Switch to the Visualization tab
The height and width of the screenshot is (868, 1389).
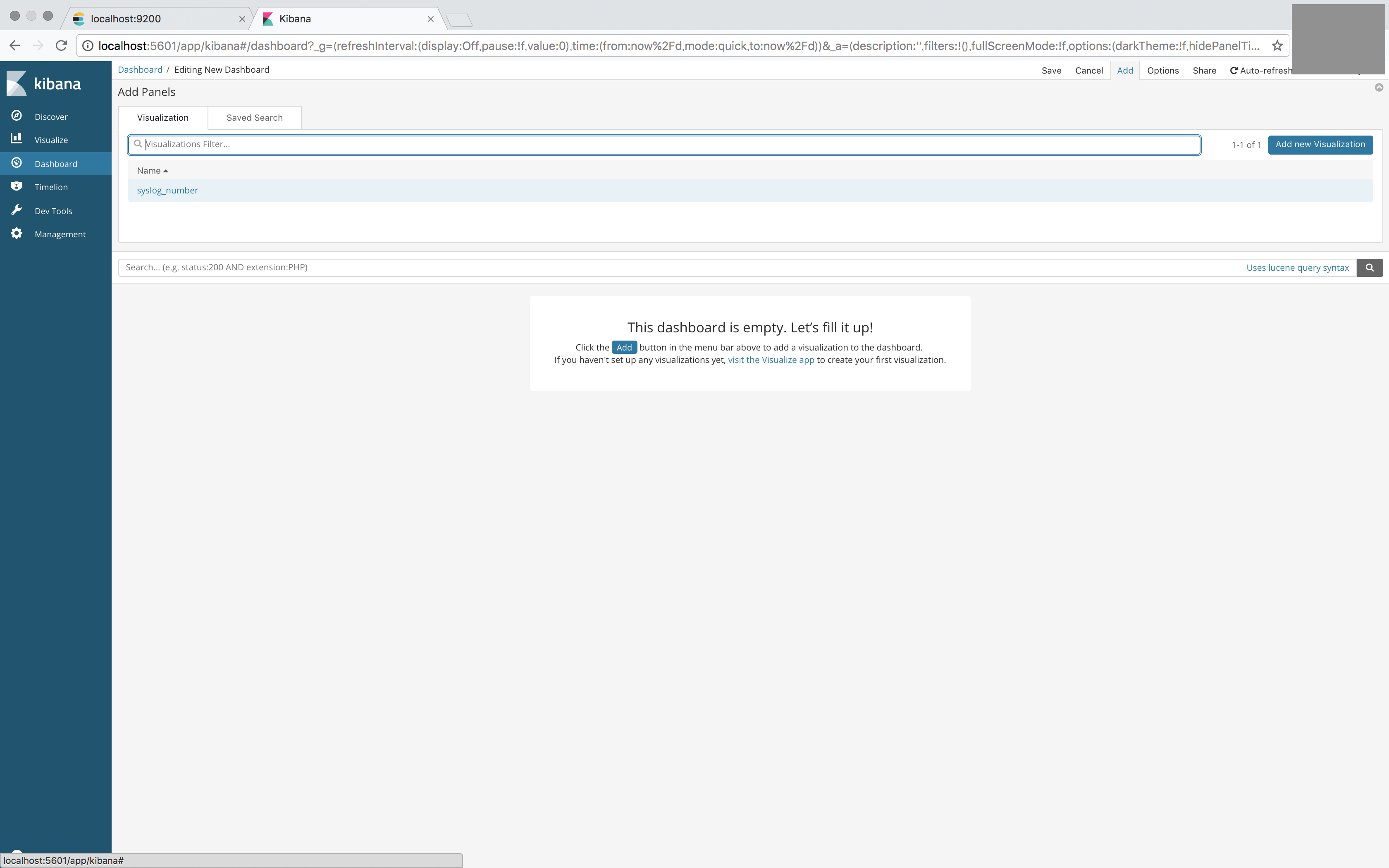coord(163,118)
